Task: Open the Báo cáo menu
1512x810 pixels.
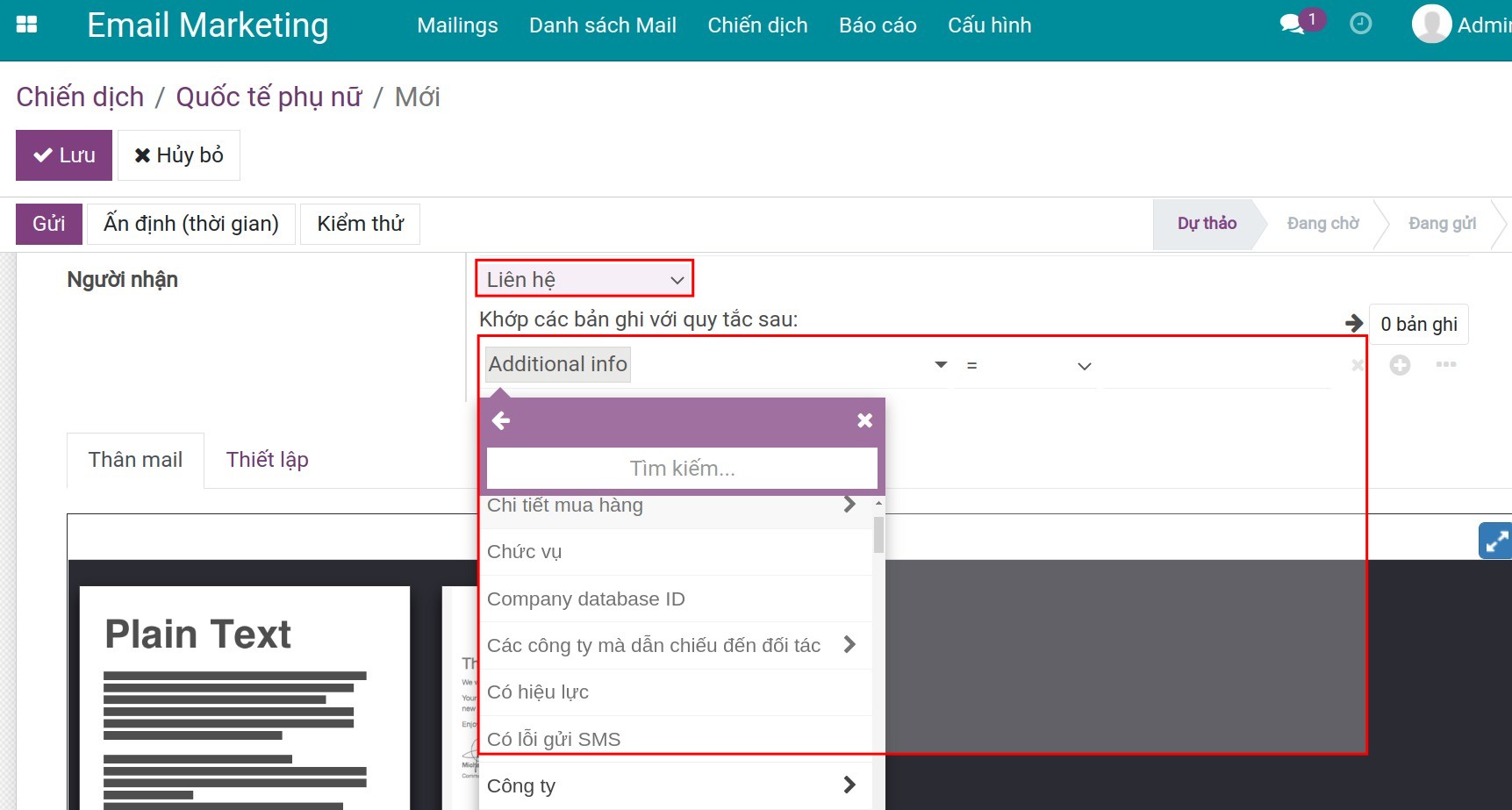Action: [877, 25]
